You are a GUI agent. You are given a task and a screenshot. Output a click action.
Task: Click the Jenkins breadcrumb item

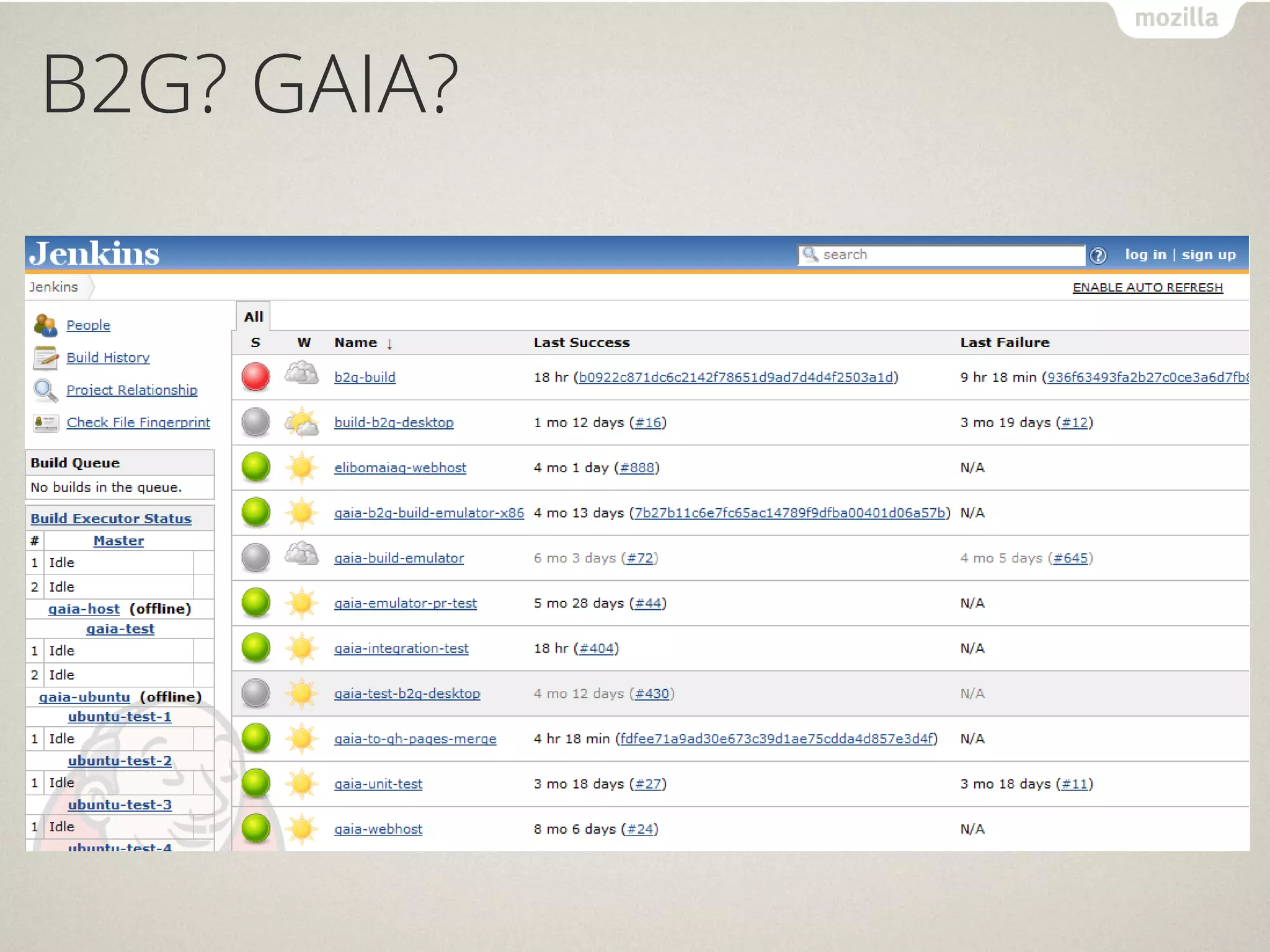(53, 287)
